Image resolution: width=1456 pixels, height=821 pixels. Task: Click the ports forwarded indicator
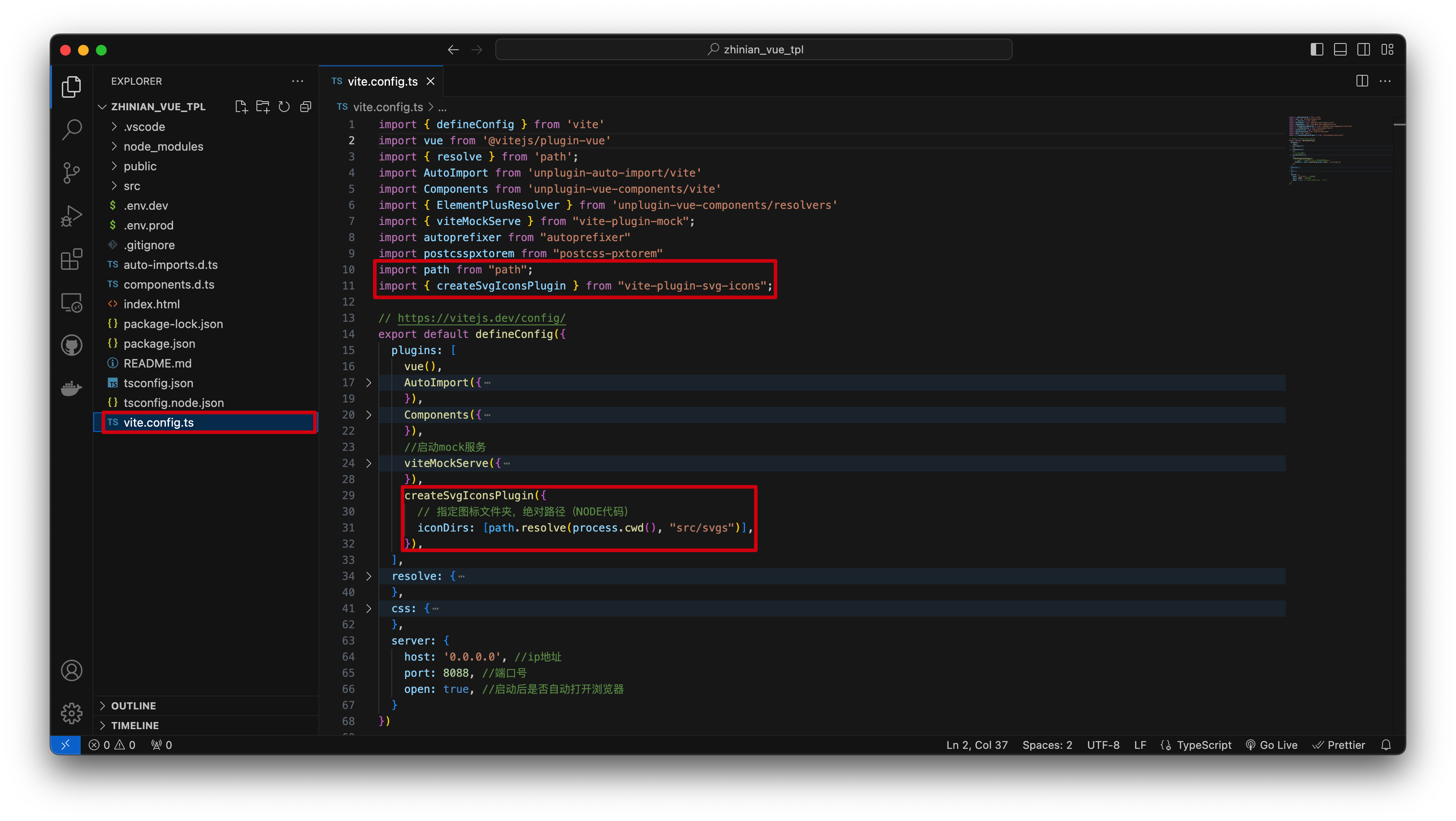click(x=161, y=745)
